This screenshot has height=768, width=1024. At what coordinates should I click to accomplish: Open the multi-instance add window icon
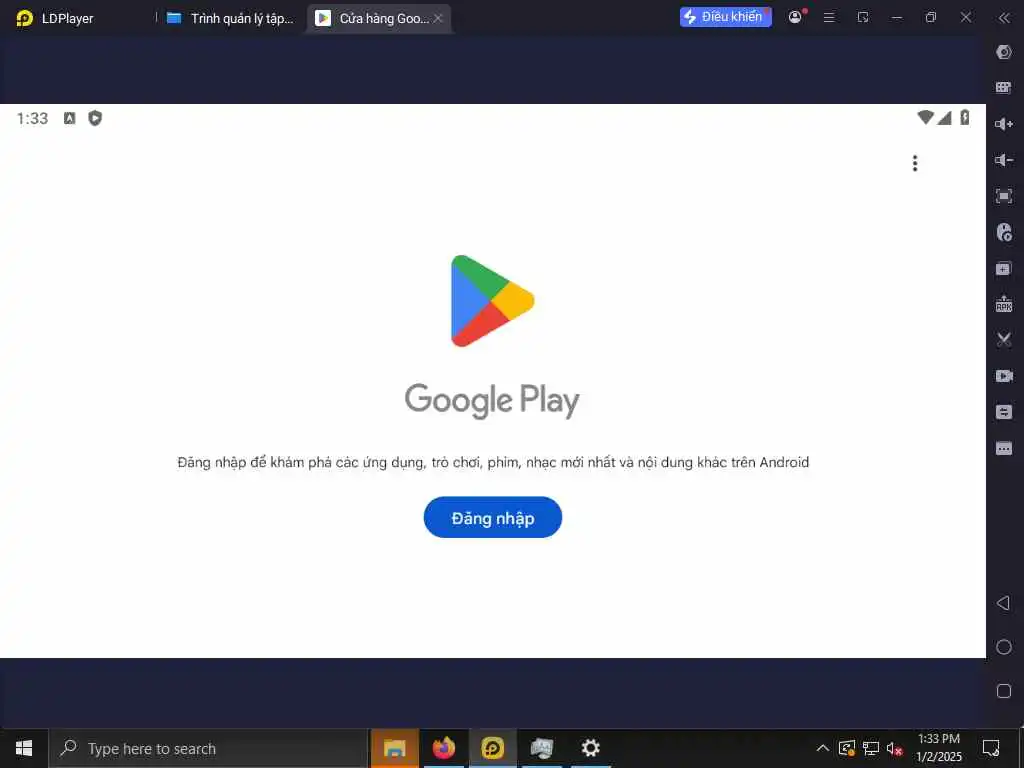[1004, 268]
